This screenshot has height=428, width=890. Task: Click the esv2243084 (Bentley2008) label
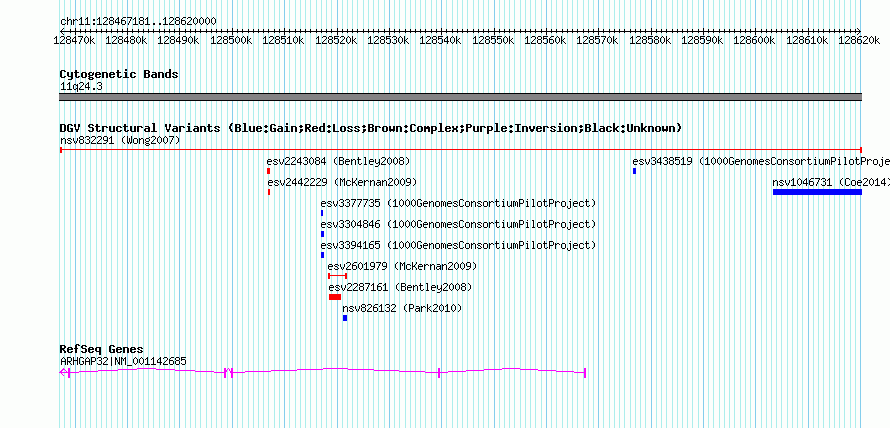click(x=338, y=161)
